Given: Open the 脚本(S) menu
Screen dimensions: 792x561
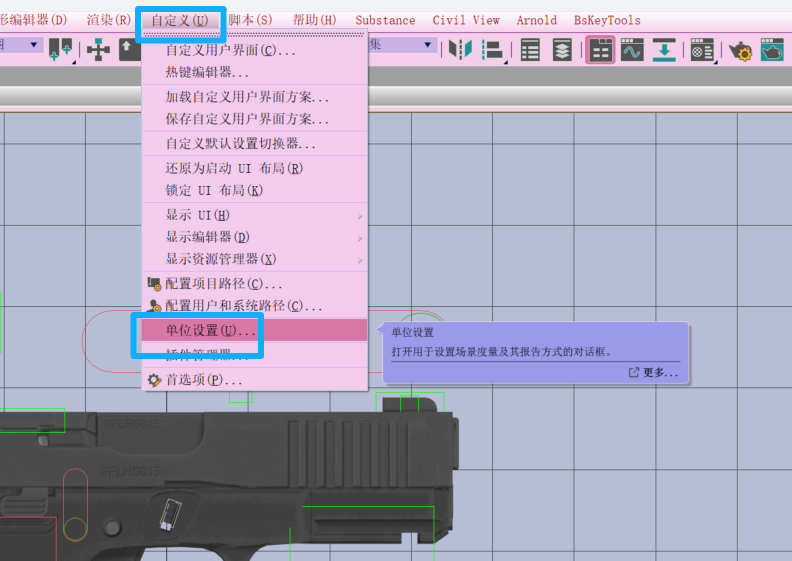Looking at the screenshot, I should point(250,20).
